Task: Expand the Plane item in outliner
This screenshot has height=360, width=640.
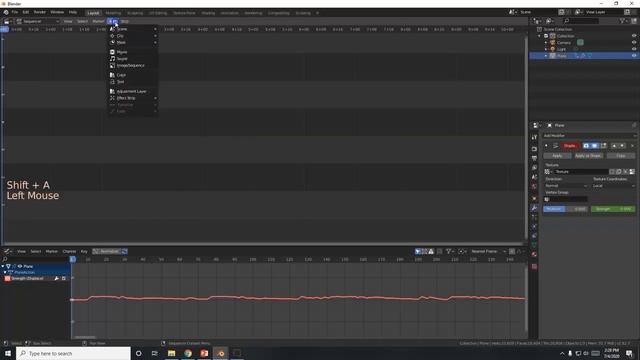Action: (x=546, y=56)
